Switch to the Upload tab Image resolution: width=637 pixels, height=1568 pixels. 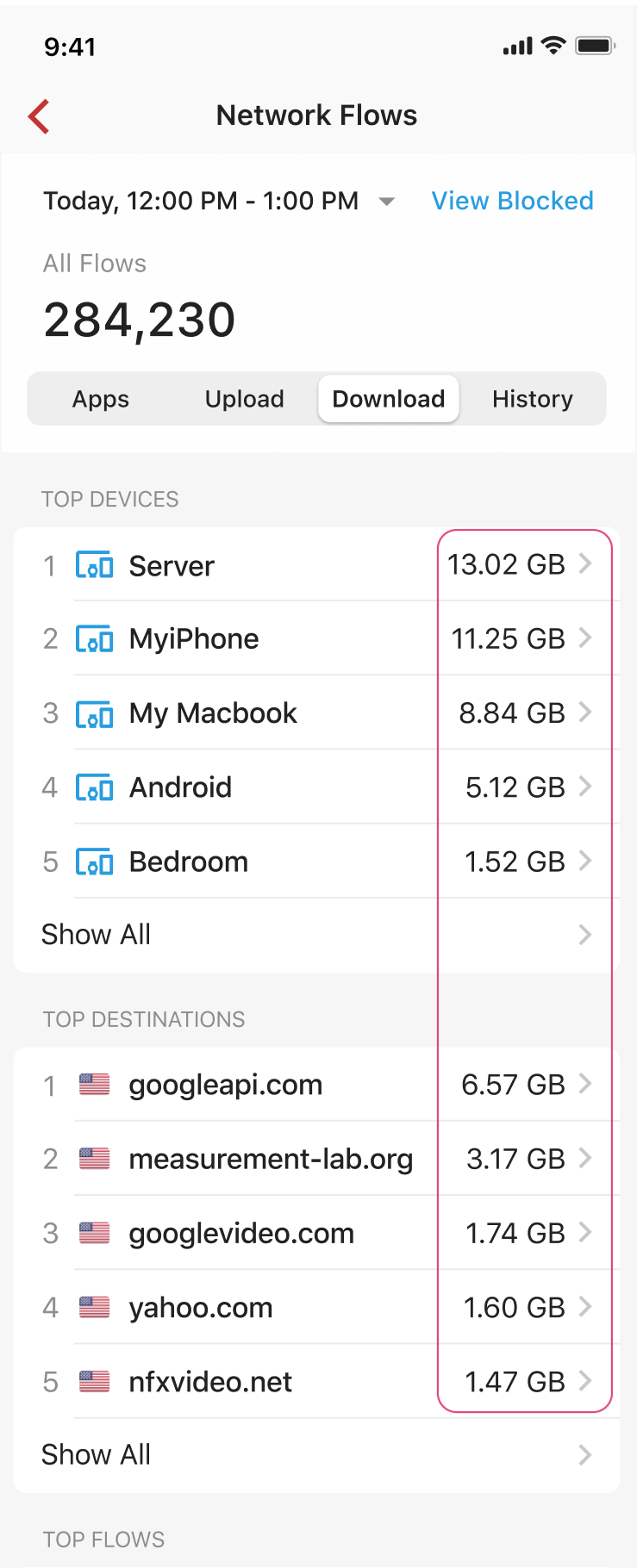point(245,399)
